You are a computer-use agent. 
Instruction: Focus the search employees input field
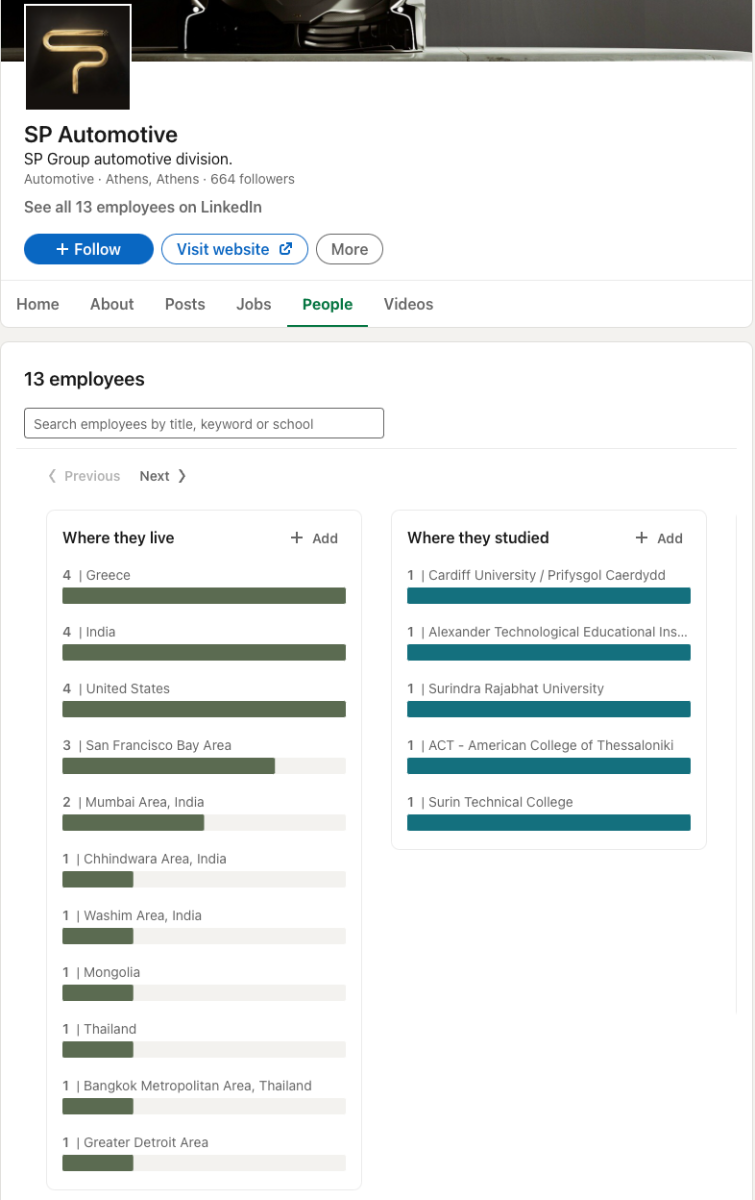(204, 423)
